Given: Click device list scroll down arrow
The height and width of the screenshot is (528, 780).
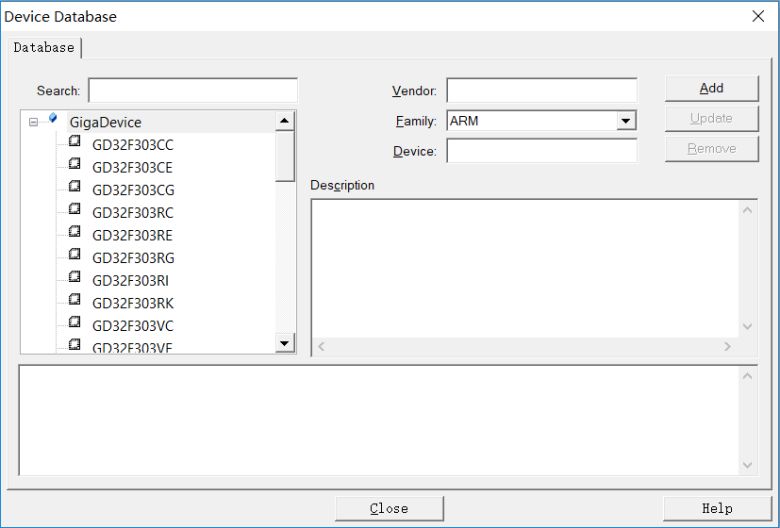Looking at the screenshot, I should coord(285,343).
